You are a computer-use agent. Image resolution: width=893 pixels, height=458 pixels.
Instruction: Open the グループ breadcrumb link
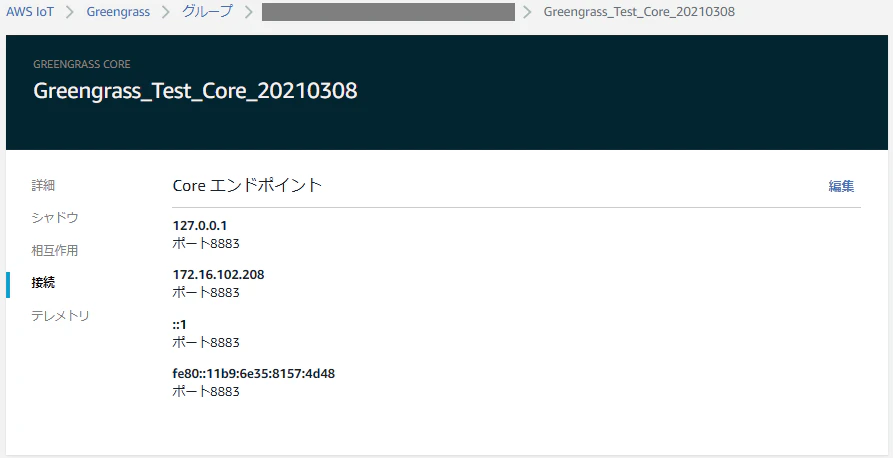coord(207,12)
